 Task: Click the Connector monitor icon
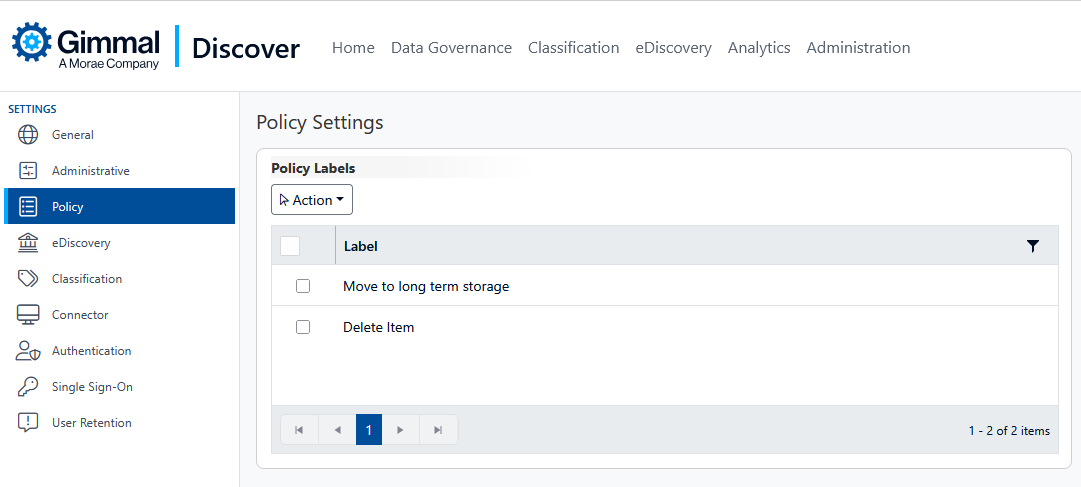(x=29, y=315)
